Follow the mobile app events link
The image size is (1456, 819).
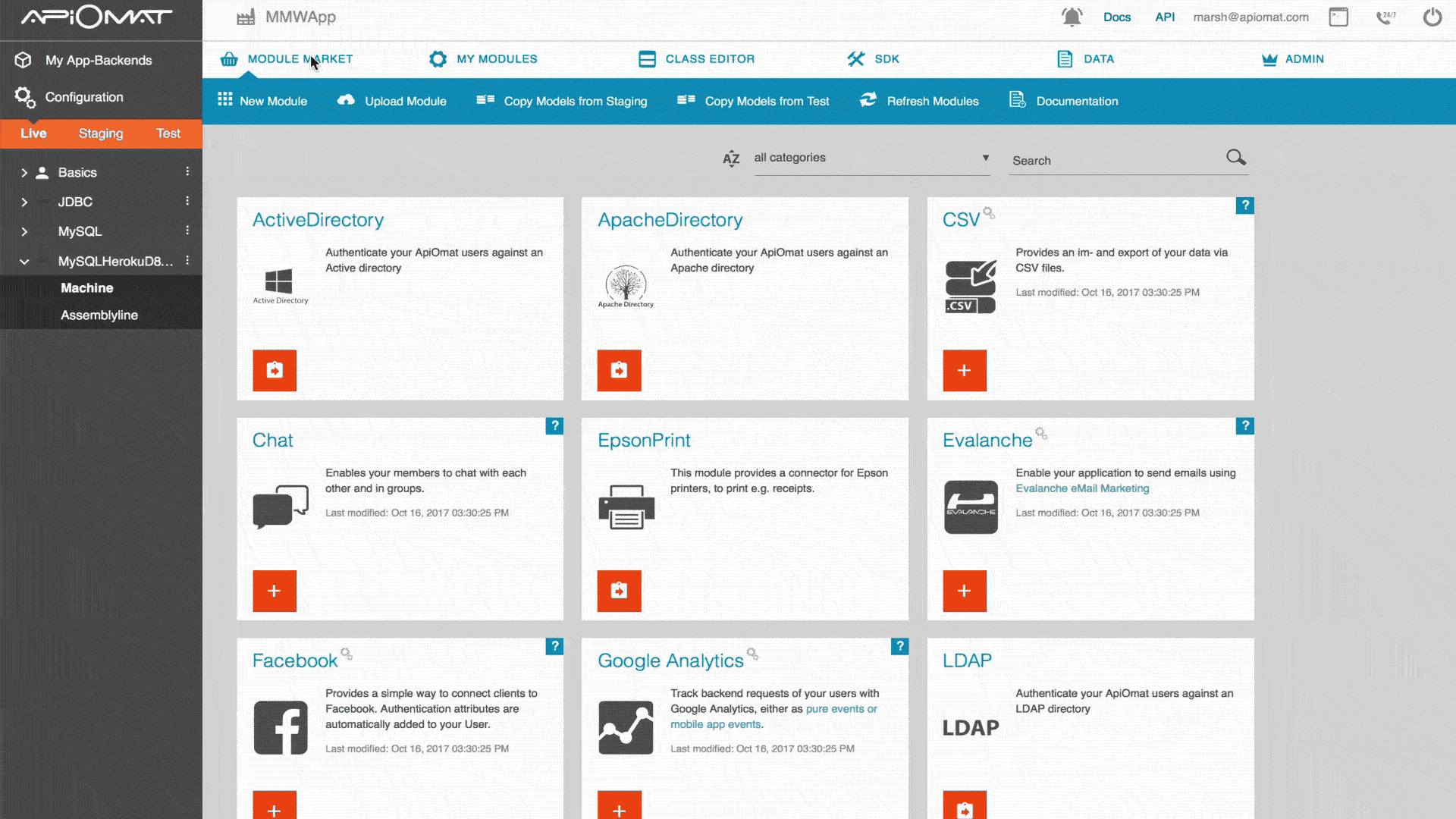pyautogui.click(x=715, y=724)
